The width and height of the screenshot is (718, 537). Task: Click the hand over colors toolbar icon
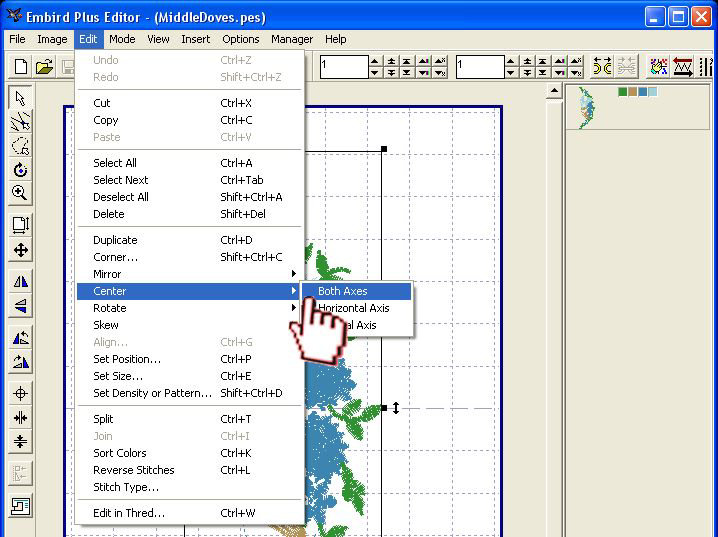(x=658, y=67)
